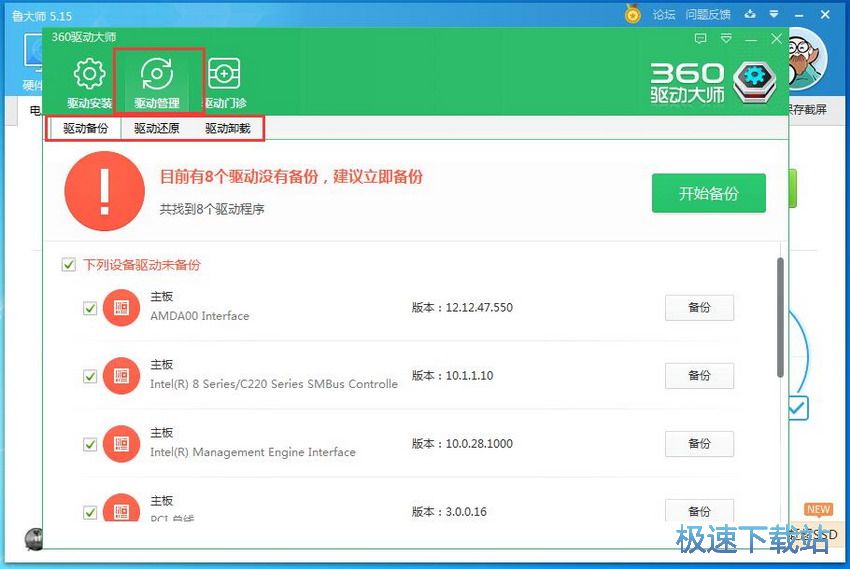Click the Management Engine Interface motherboard icon
Screen dimensions: 850x569
click(121, 444)
